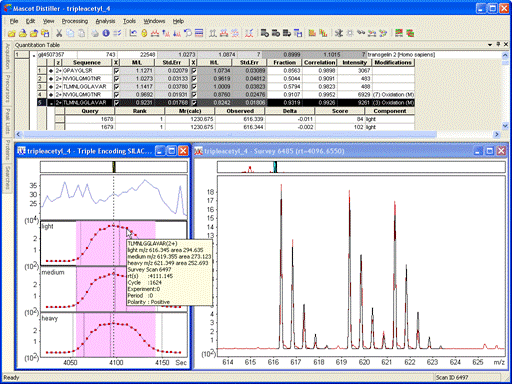Click the SILAC window overview bar marker
Image resolution: width=512 pixels, height=384 pixels.
tap(114, 167)
